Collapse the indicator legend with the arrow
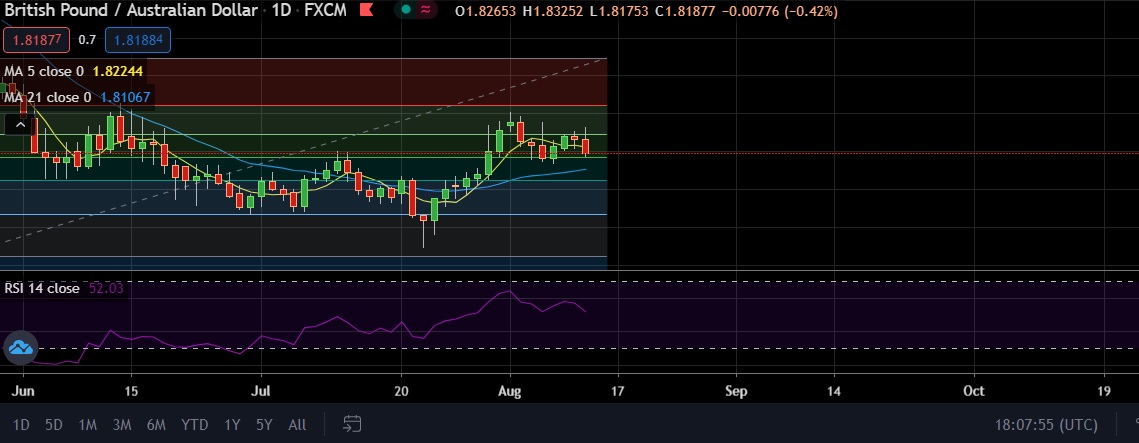The height and width of the screenshot is (443, 1139). pyautogui.click(x=20, y=125)
